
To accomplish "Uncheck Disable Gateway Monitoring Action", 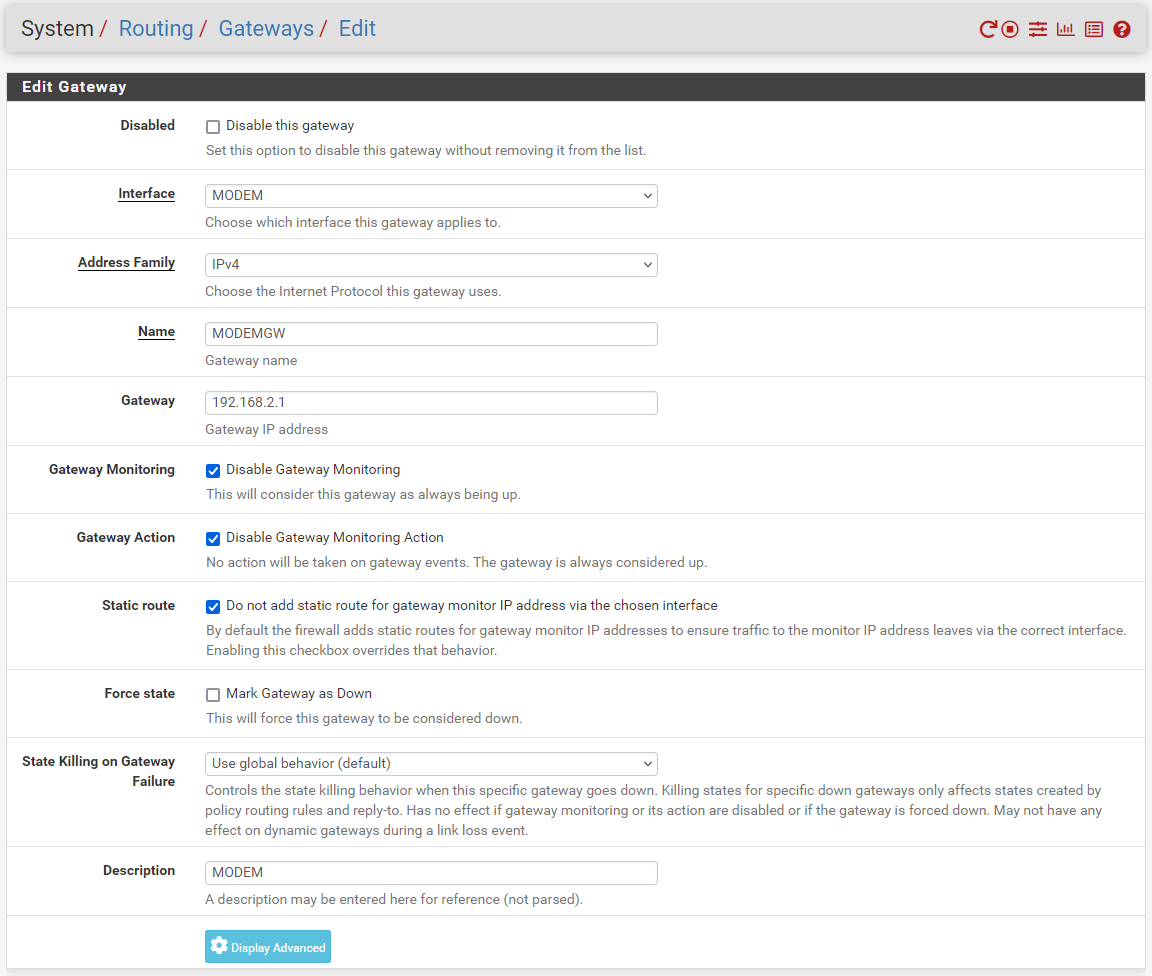I will 213,539.
